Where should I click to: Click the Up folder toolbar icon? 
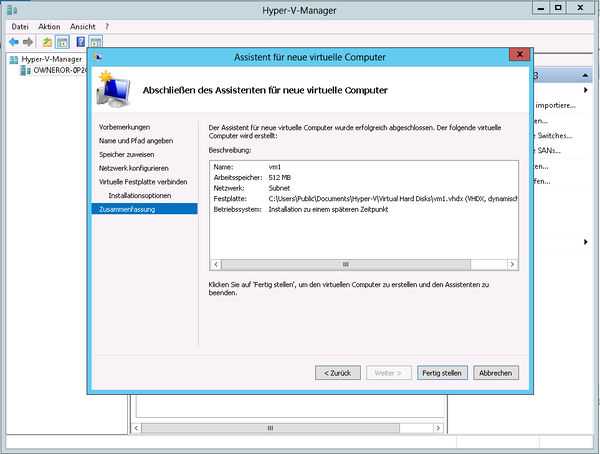coord(47,42)
